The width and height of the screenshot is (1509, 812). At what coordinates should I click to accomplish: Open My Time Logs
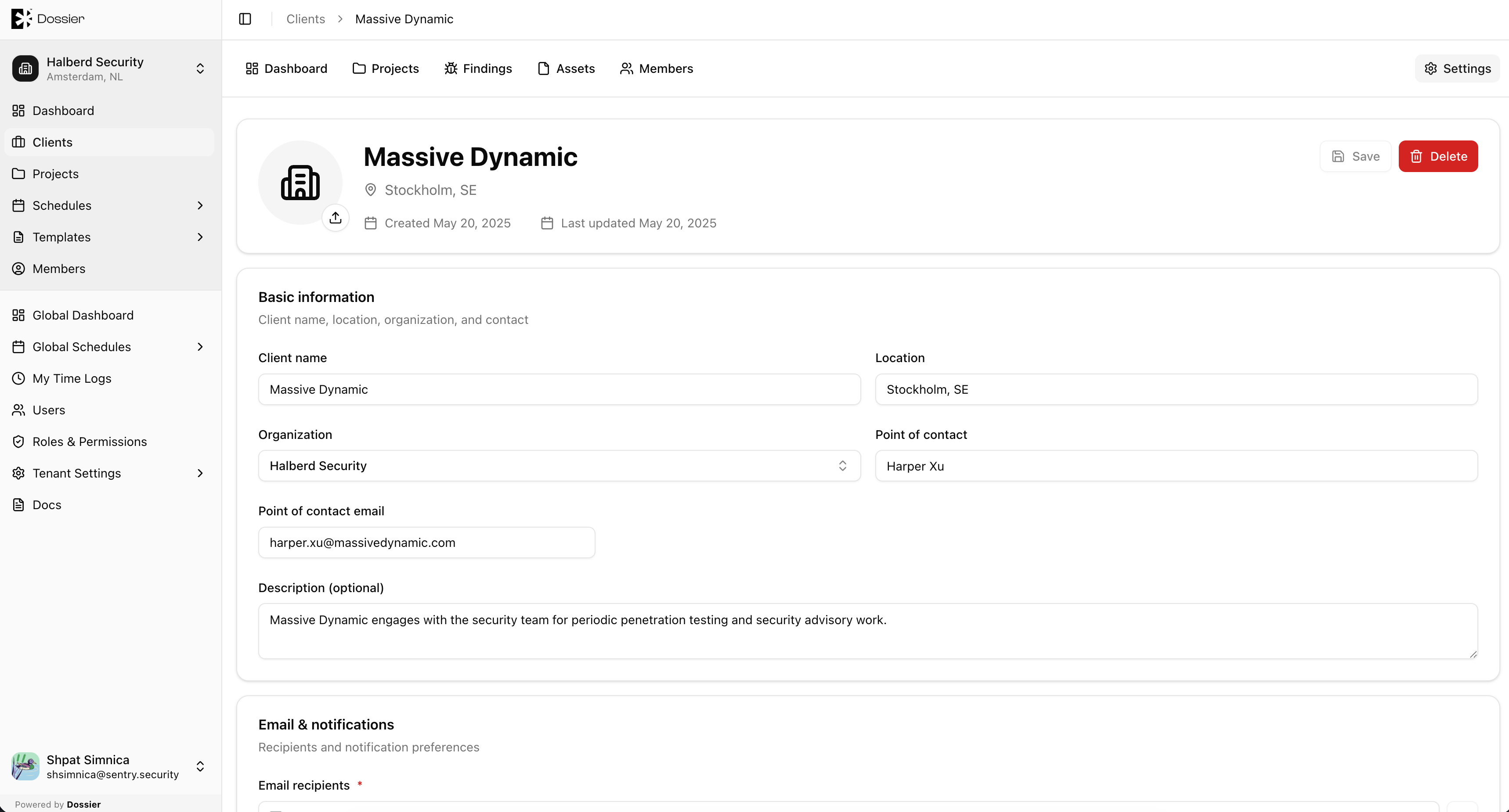tap(109, 378)
